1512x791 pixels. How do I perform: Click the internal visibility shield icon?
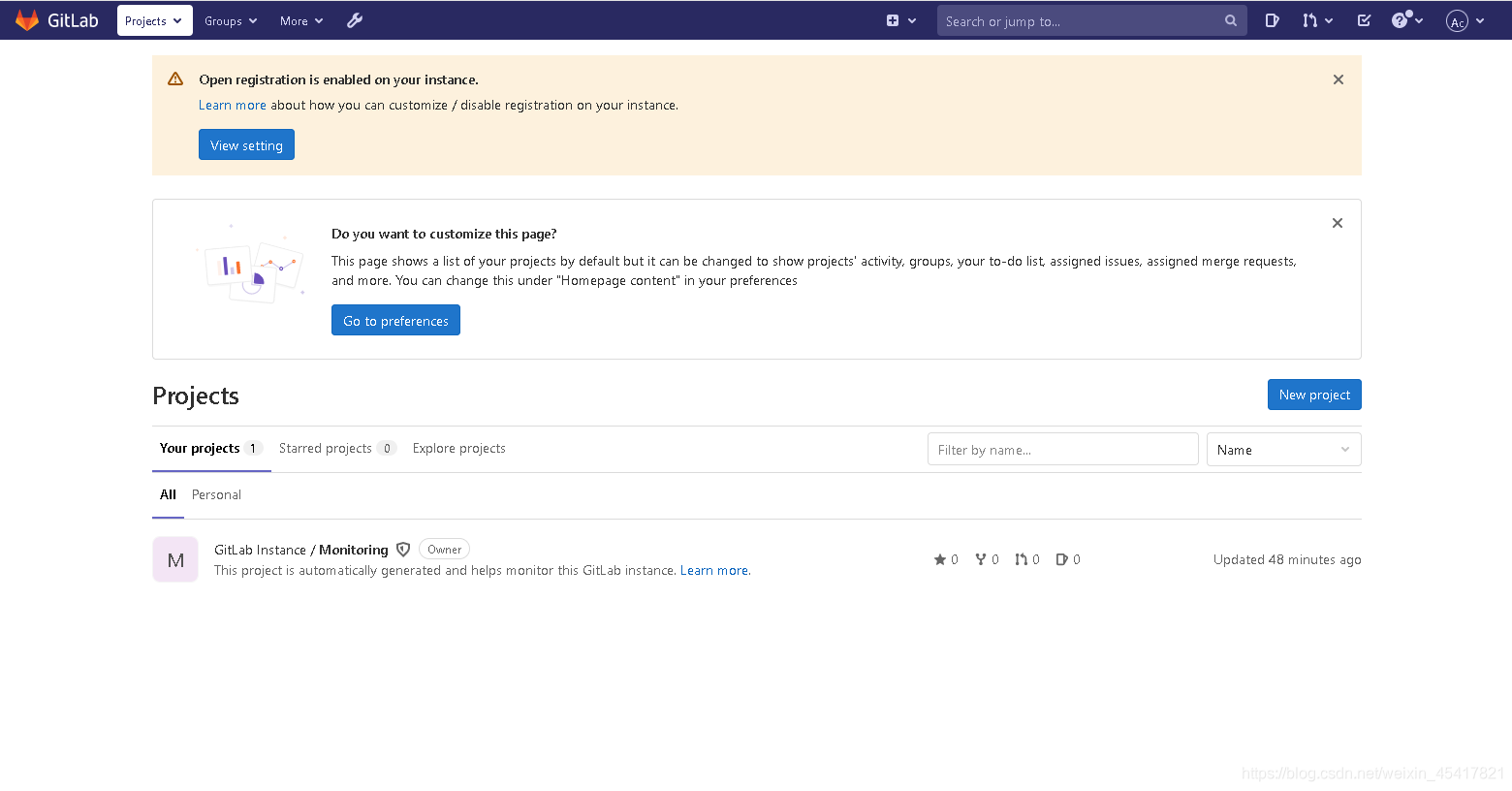403,550
